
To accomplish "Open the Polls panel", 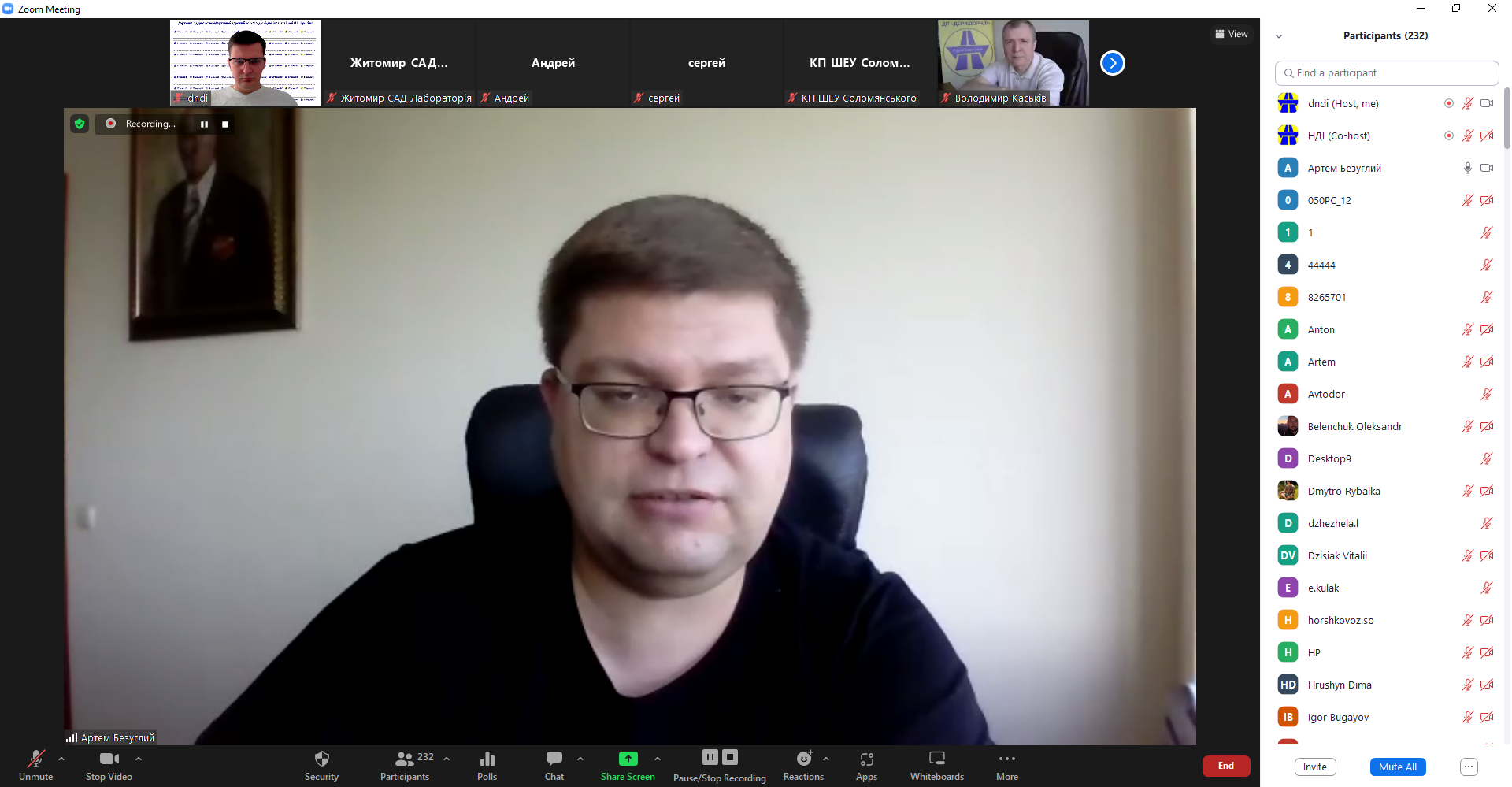I will pyautogui.click(x=487, y=765).
